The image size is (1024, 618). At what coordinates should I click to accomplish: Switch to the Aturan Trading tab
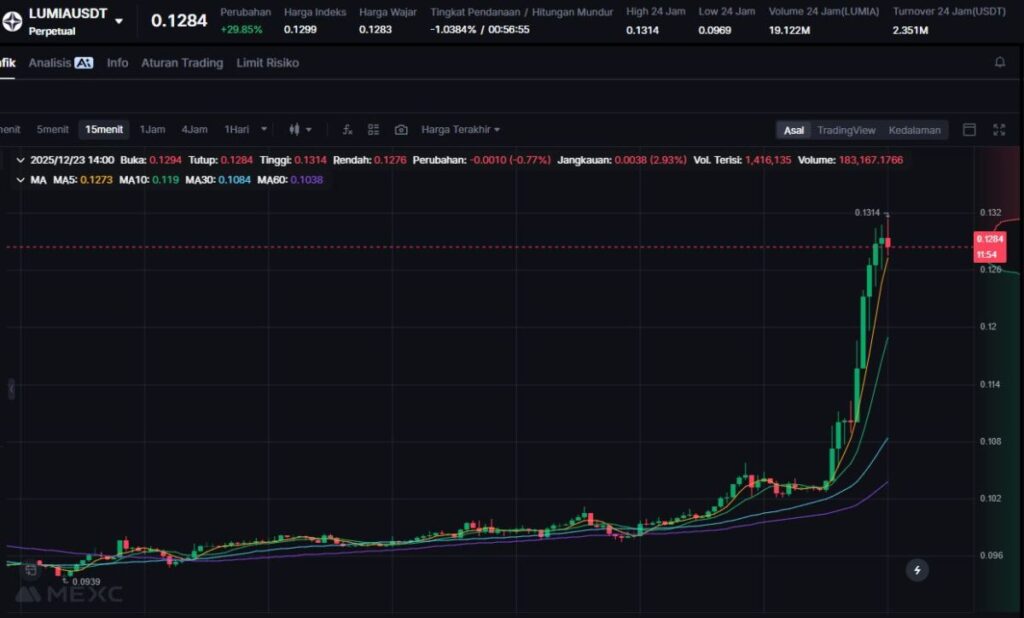[x=182, y=62]
